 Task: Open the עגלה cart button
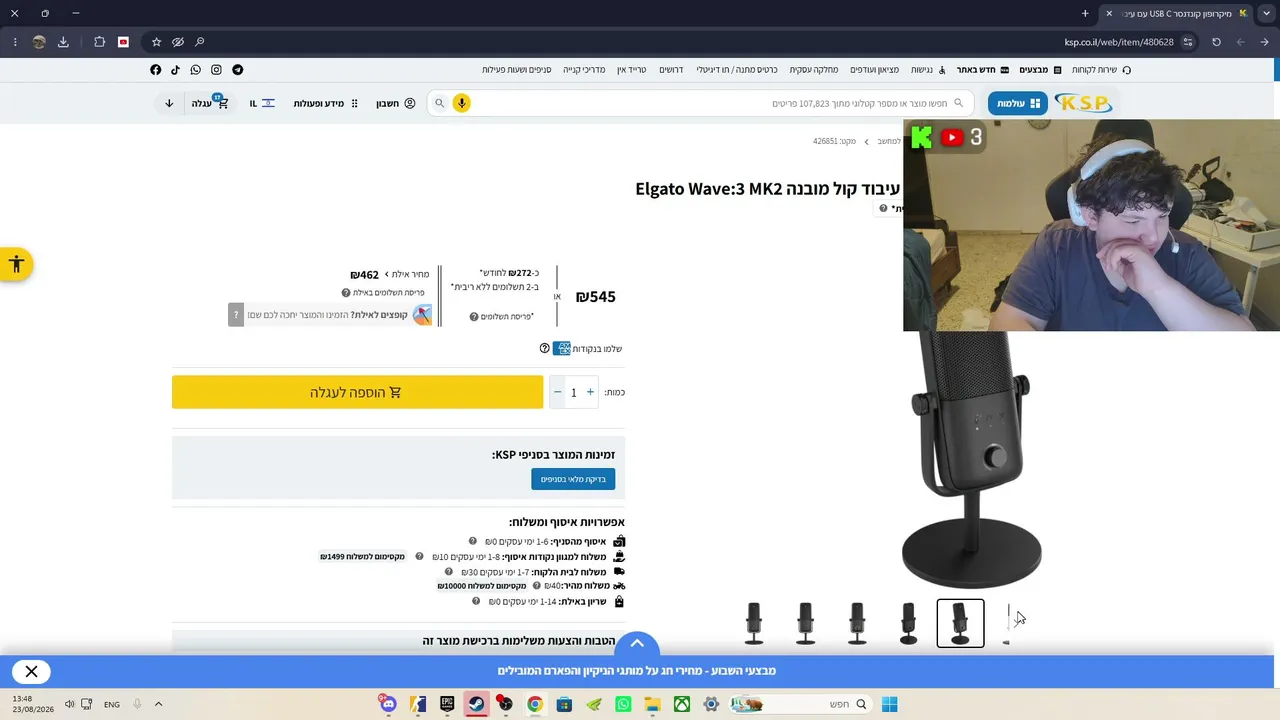pyautogui.click(x=210, y=103)
